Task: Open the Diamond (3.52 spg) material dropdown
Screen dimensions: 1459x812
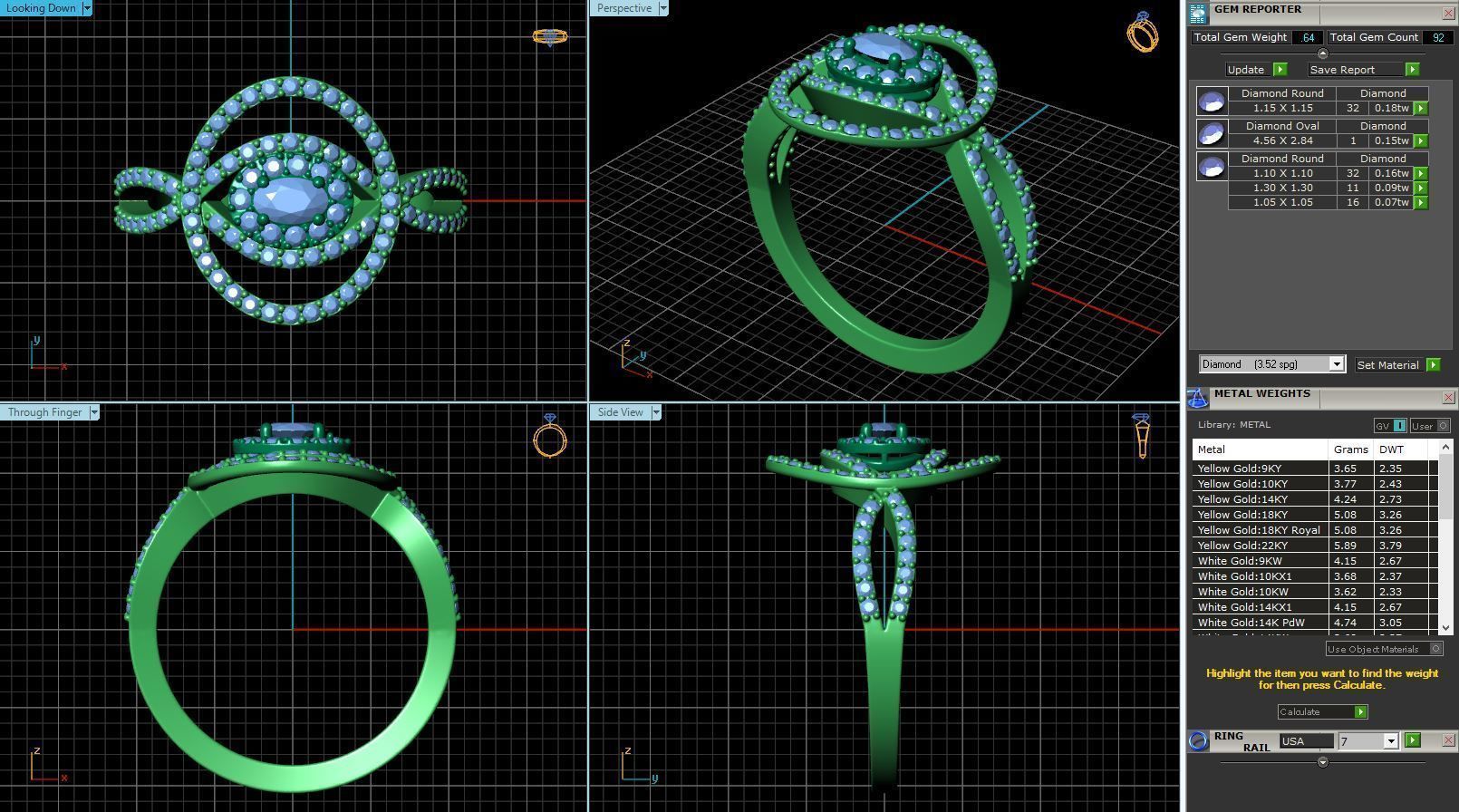Action: coord(1336,364)
